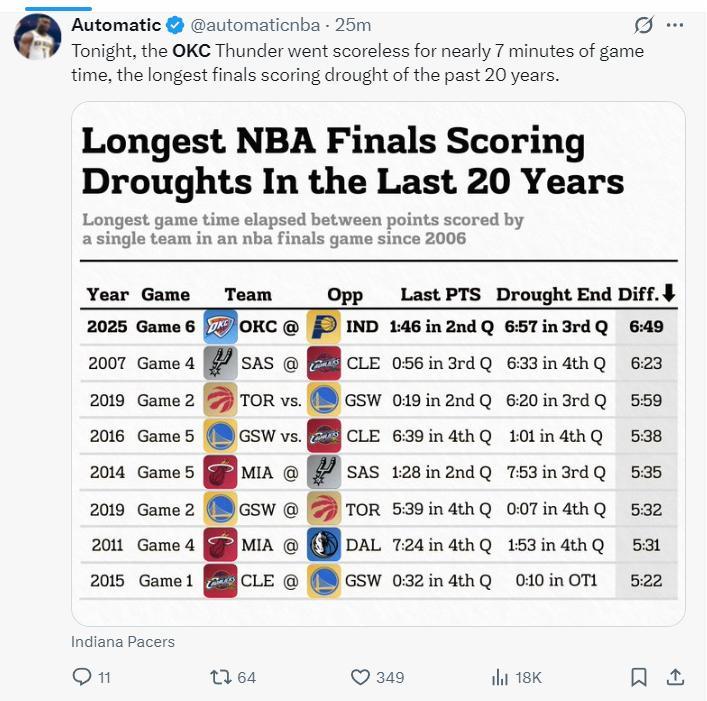Screen dimensions: 707x701
Task: Click the reply comment icon
Action: click(82, 677)
